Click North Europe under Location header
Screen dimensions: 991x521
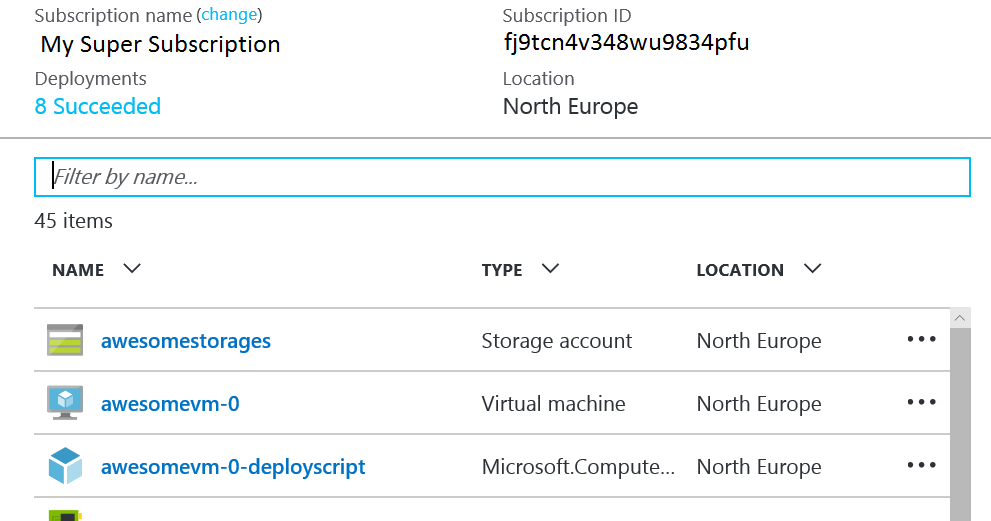click(570, 106)
